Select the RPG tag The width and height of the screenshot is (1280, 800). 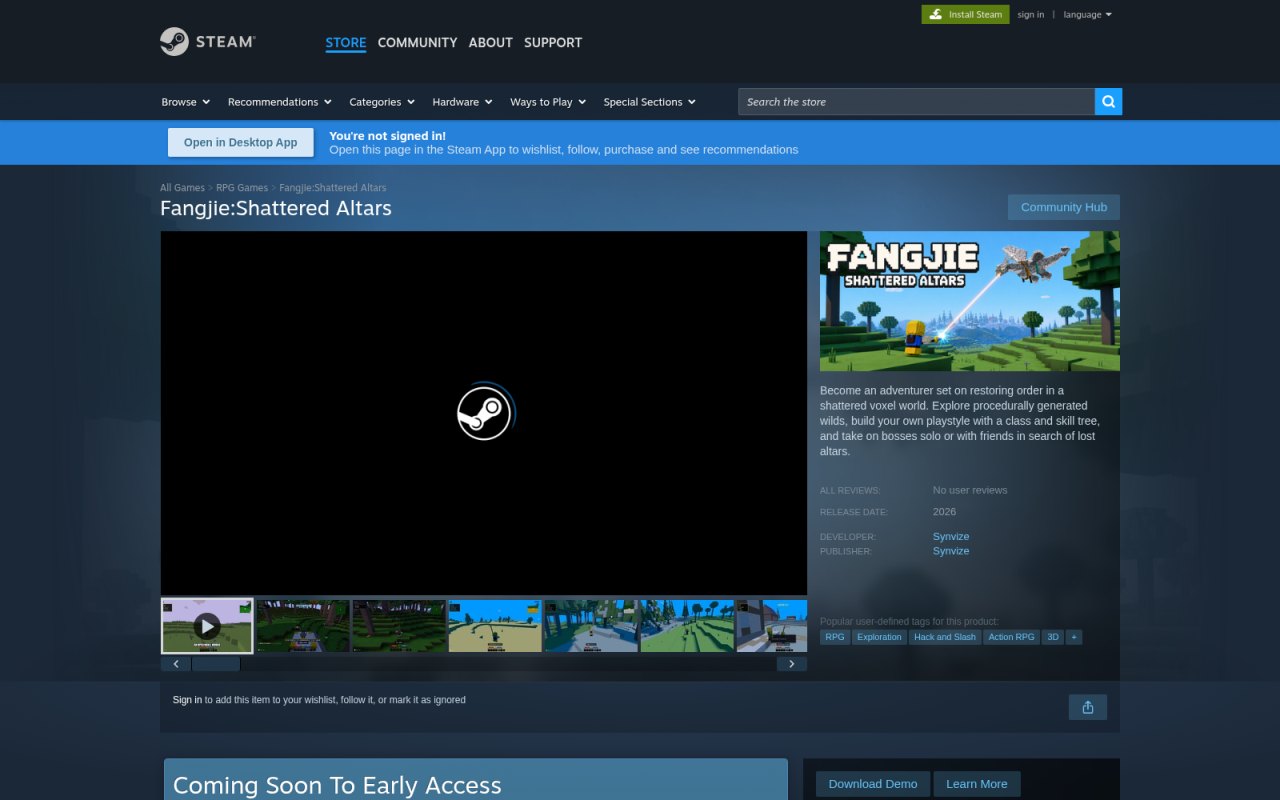coord(835,637)
